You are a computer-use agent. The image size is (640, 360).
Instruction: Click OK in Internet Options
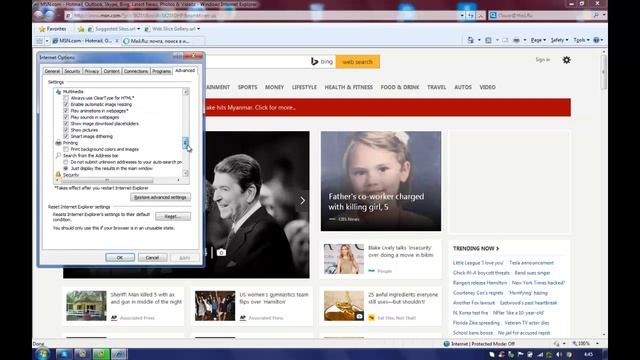(x=120, y=258)
